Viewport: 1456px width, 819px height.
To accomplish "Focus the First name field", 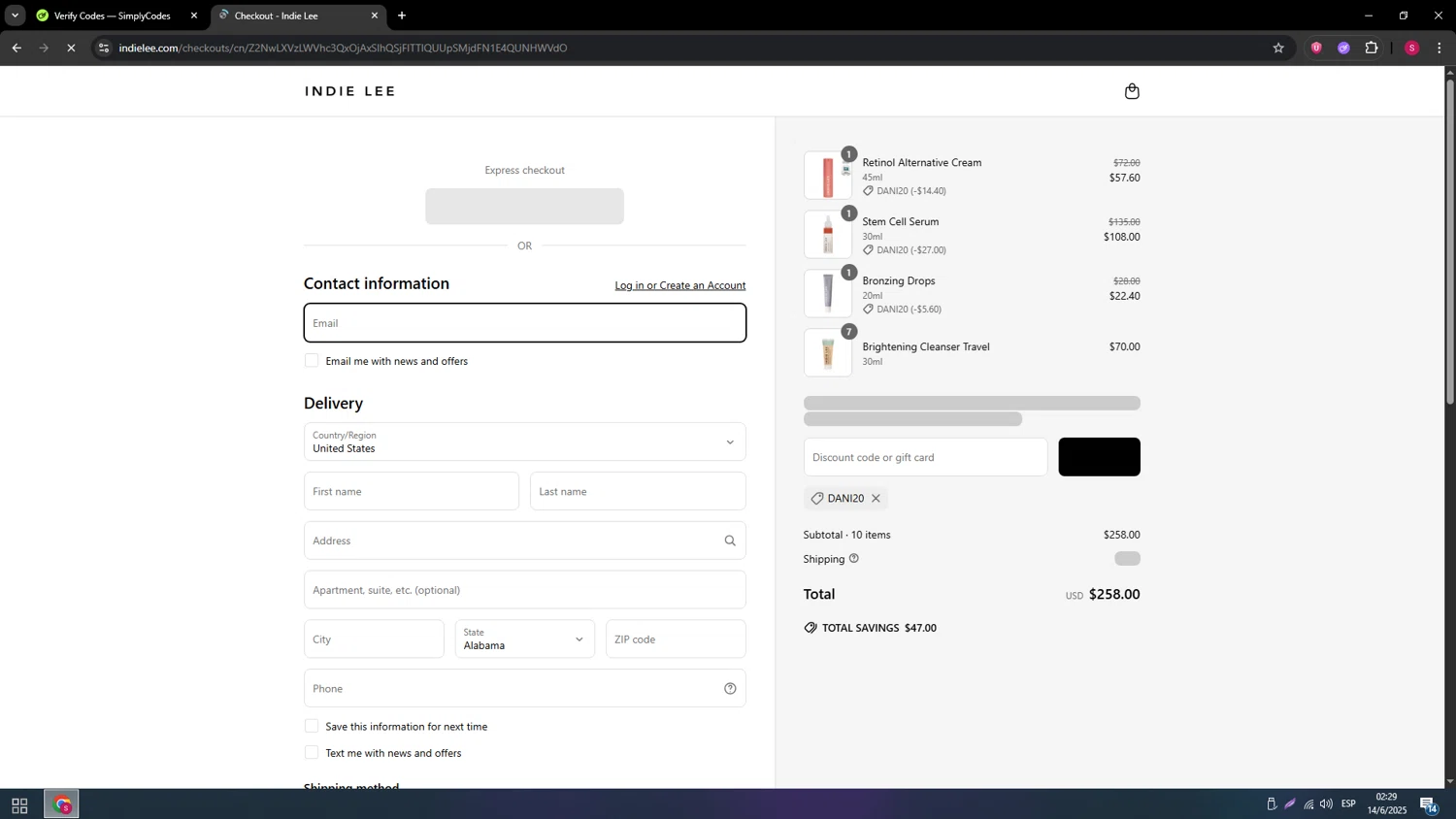I will pos(412,491).
